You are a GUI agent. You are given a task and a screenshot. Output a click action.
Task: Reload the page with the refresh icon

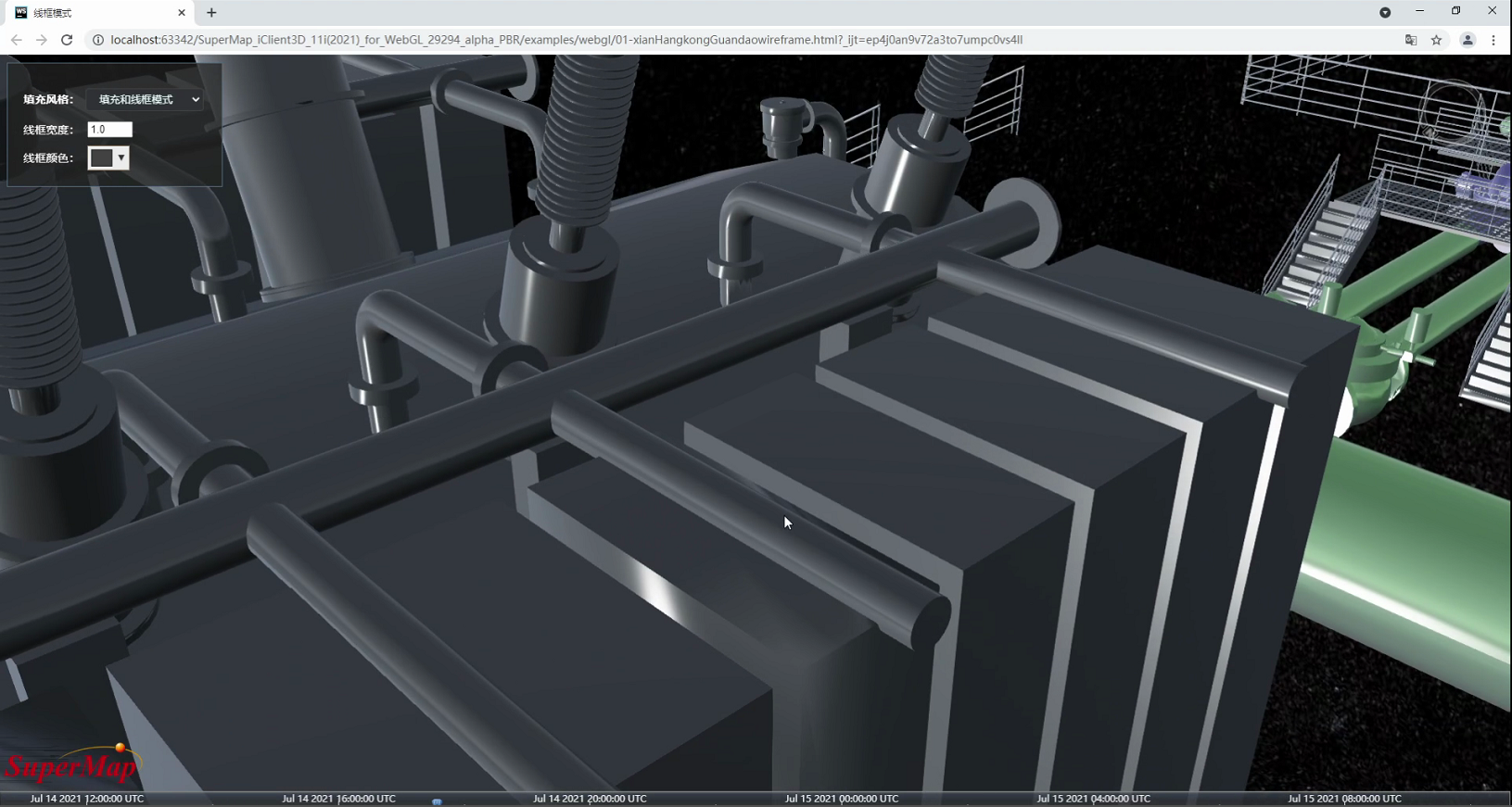67,40
